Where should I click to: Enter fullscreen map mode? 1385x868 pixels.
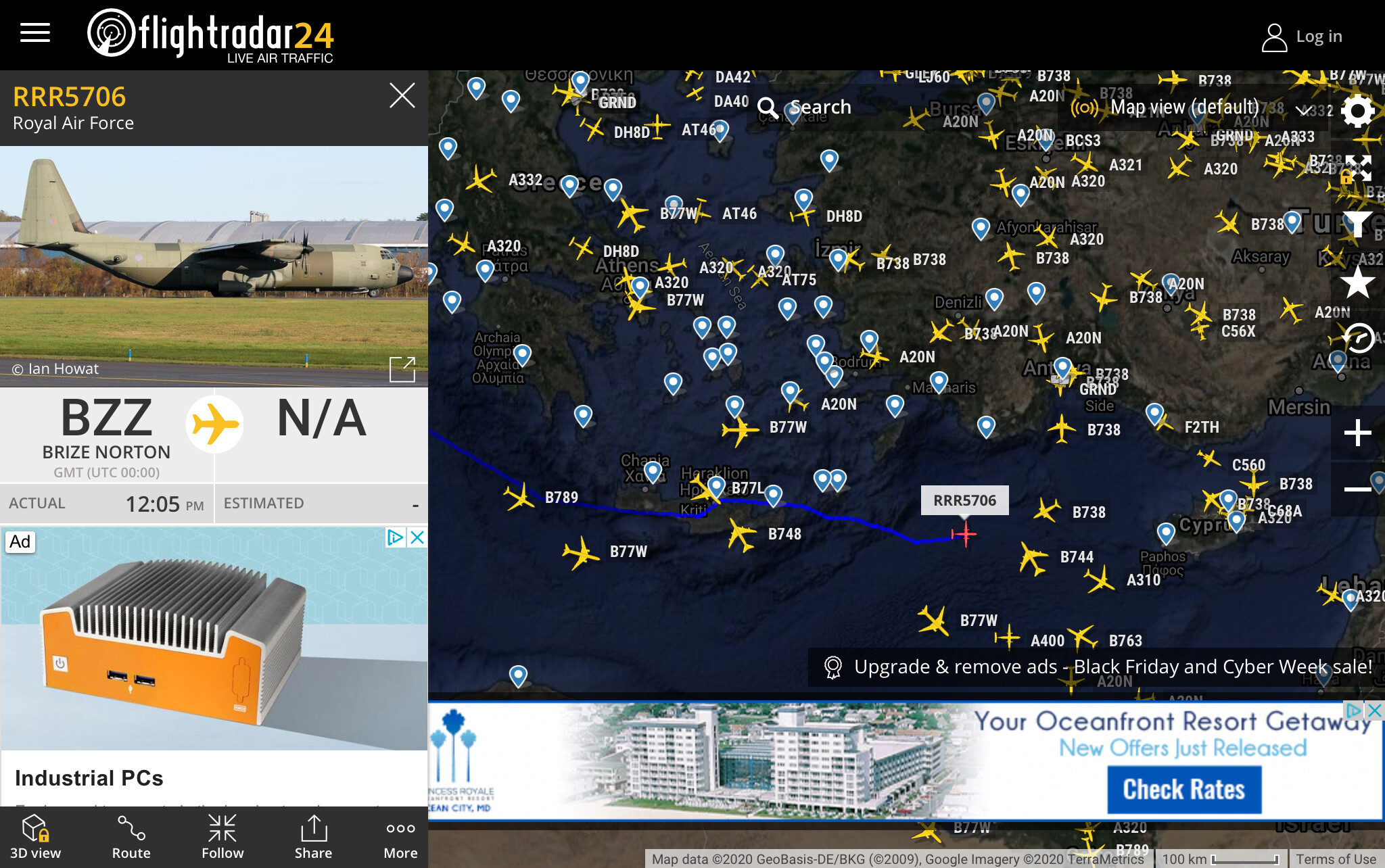coord(1357,168)
